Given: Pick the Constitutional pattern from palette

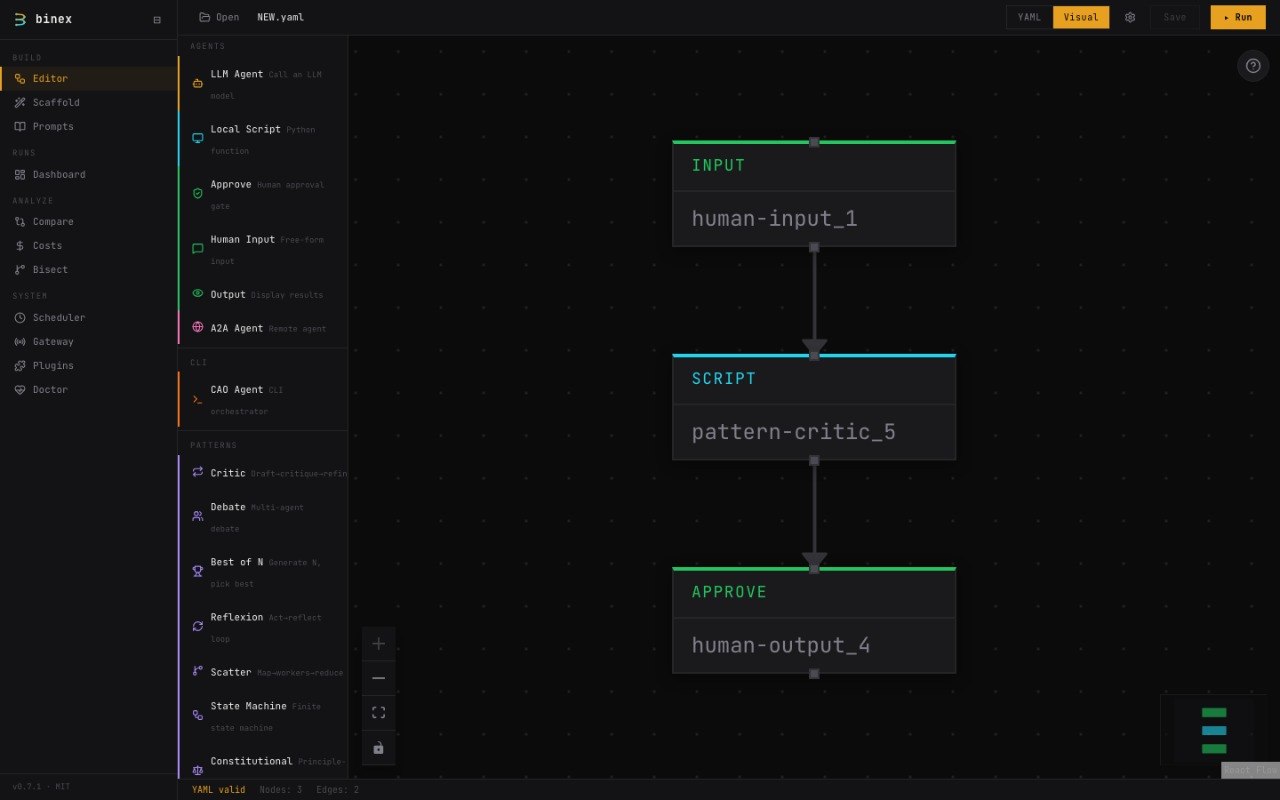Looking at the screenshot, I should coord(263,761).
